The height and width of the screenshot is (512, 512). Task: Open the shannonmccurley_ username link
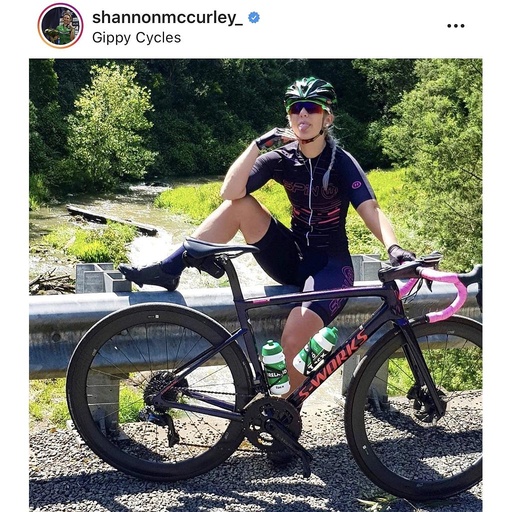pyautogui.click(x=167, y=18)
